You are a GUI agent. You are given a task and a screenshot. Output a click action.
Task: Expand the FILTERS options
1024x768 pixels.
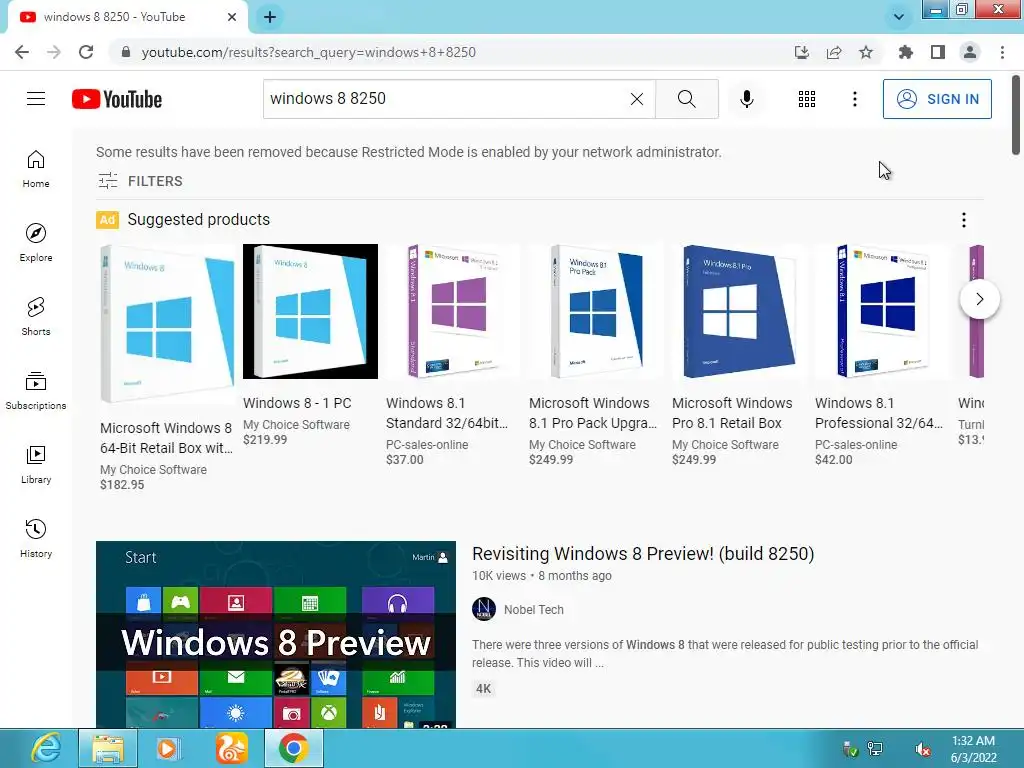pyautogui.click(x=140, y=181)
